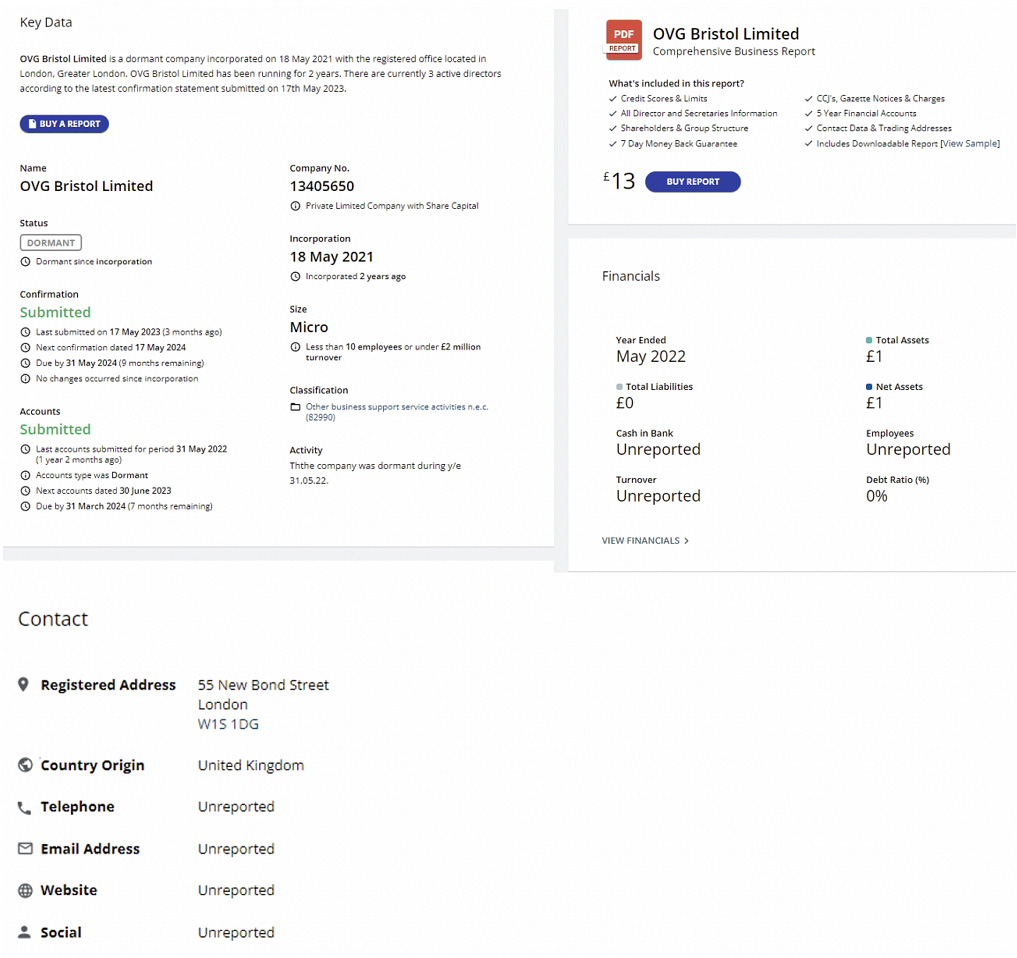Click the Unreported value for Email Address
This screenshot has height=958, width=1017.
[x=236, y=849]
